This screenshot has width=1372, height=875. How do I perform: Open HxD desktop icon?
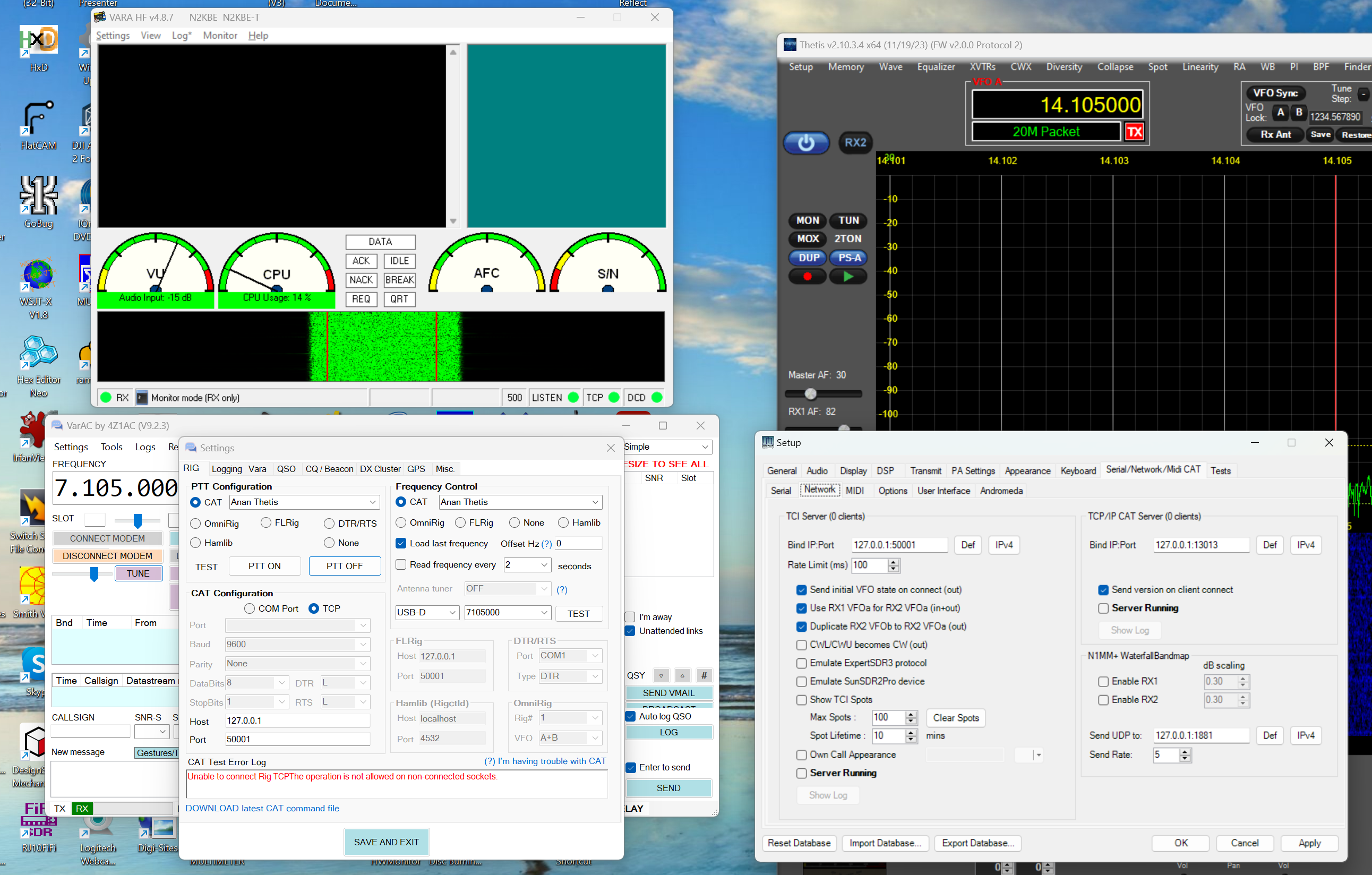[38, 48]
